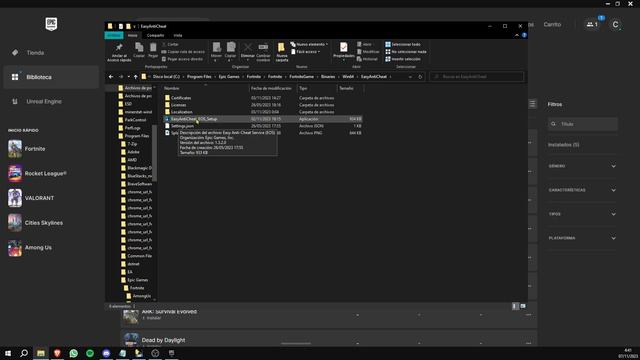Select Epic Games folder in navigation tree
640x360 pixels.
(138, 280)
